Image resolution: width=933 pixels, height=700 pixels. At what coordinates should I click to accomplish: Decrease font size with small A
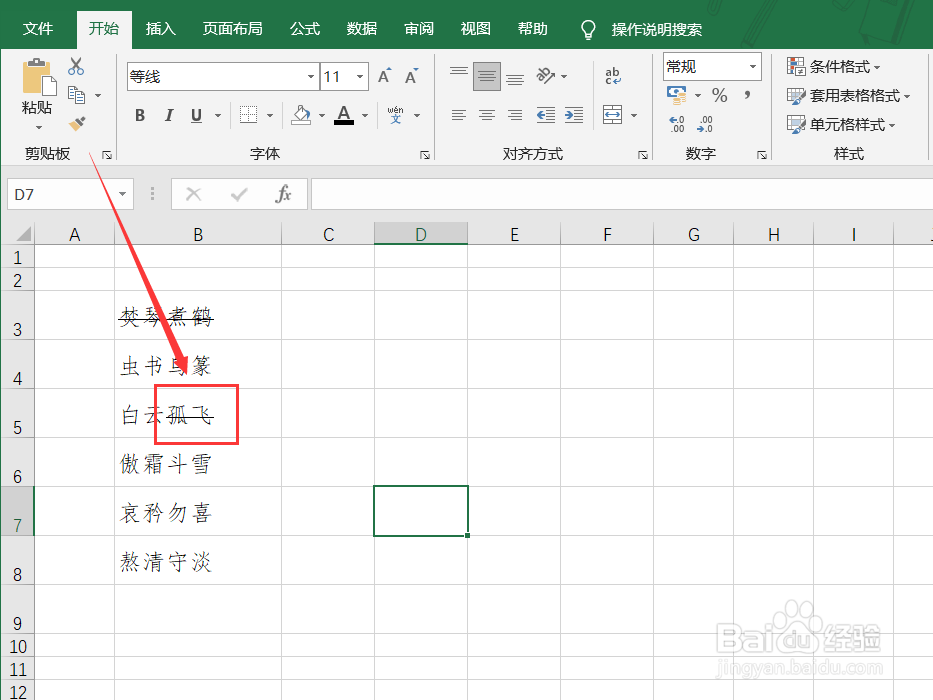point(411,76)
